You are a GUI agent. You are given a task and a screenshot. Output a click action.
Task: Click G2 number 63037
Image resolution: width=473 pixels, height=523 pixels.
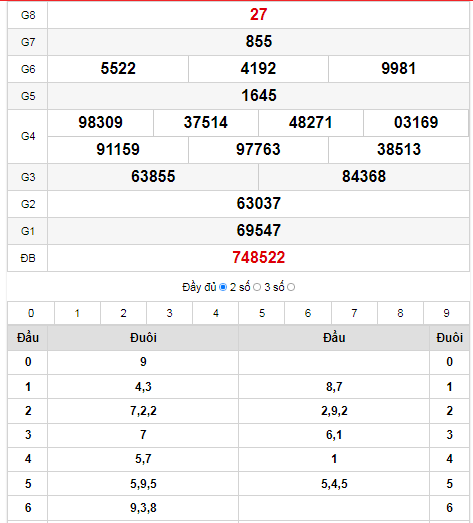pyautogui.click(x=259, y=203)
